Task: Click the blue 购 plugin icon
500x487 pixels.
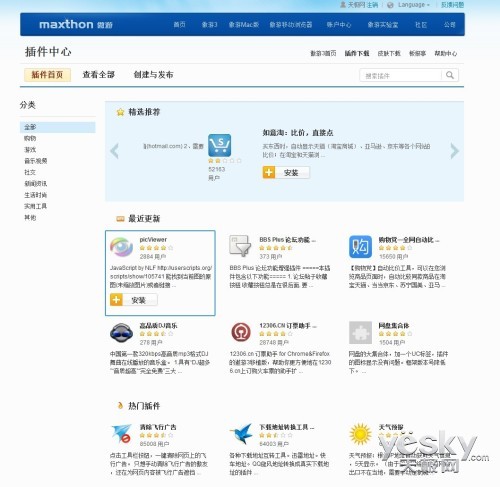Action: (x=360, y=247)
